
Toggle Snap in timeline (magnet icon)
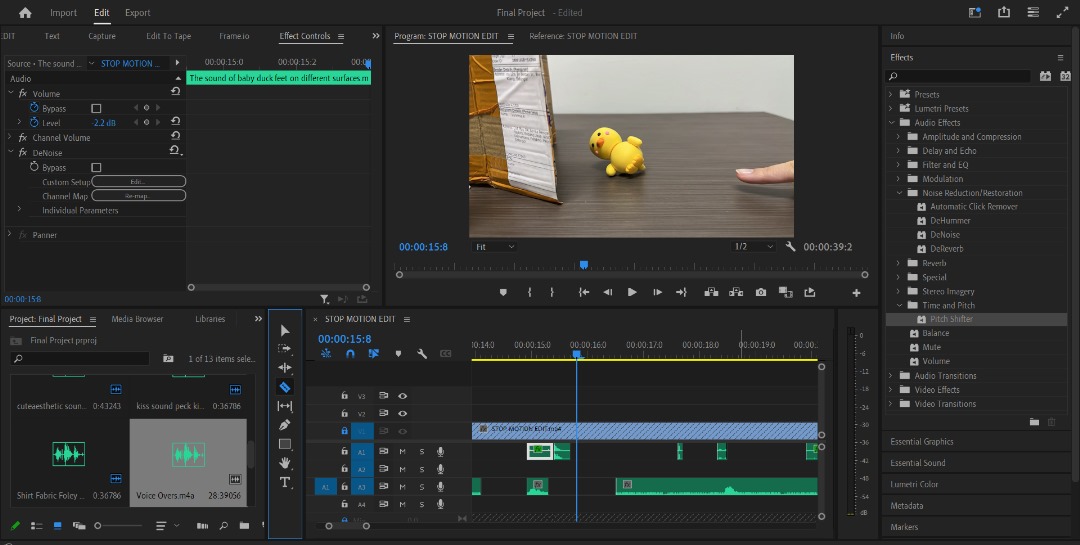[350, 353]
